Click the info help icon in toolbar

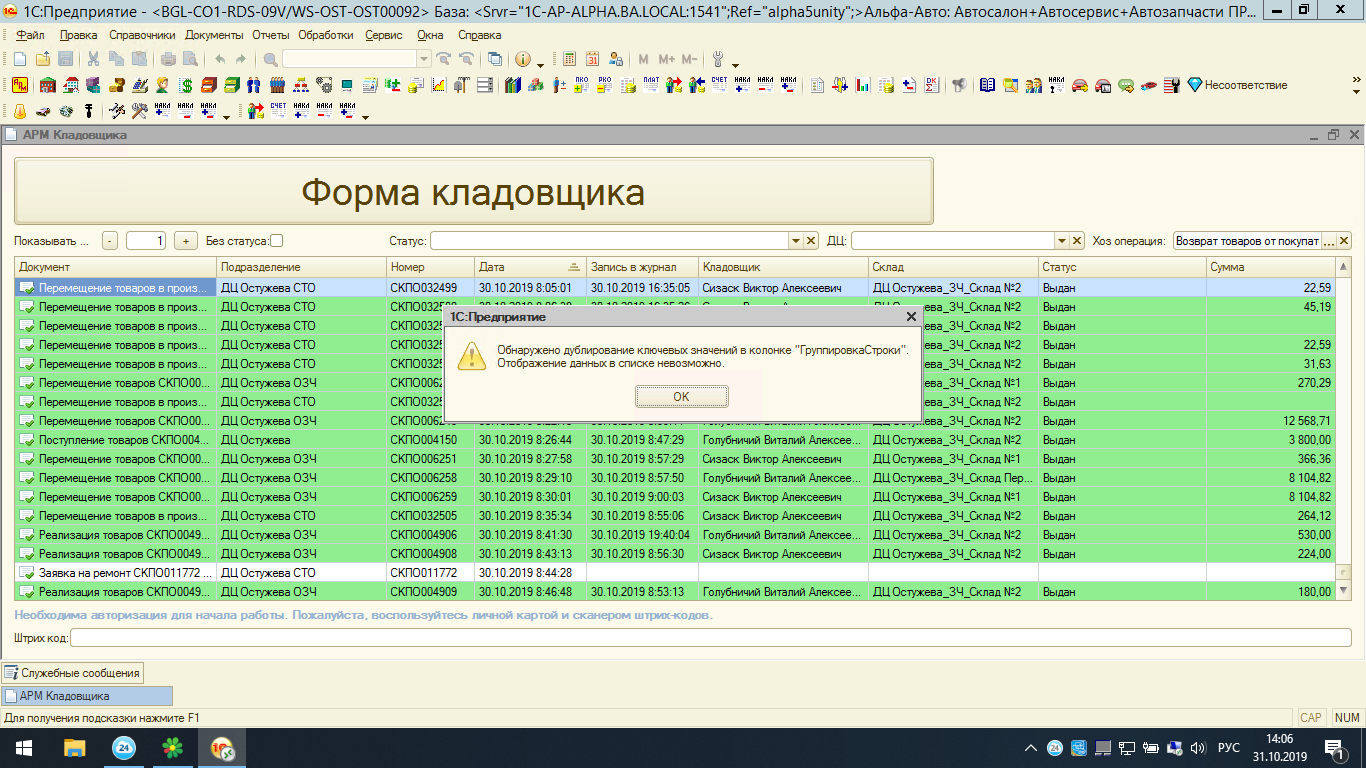pyautogui.click(x=522, y=60)
